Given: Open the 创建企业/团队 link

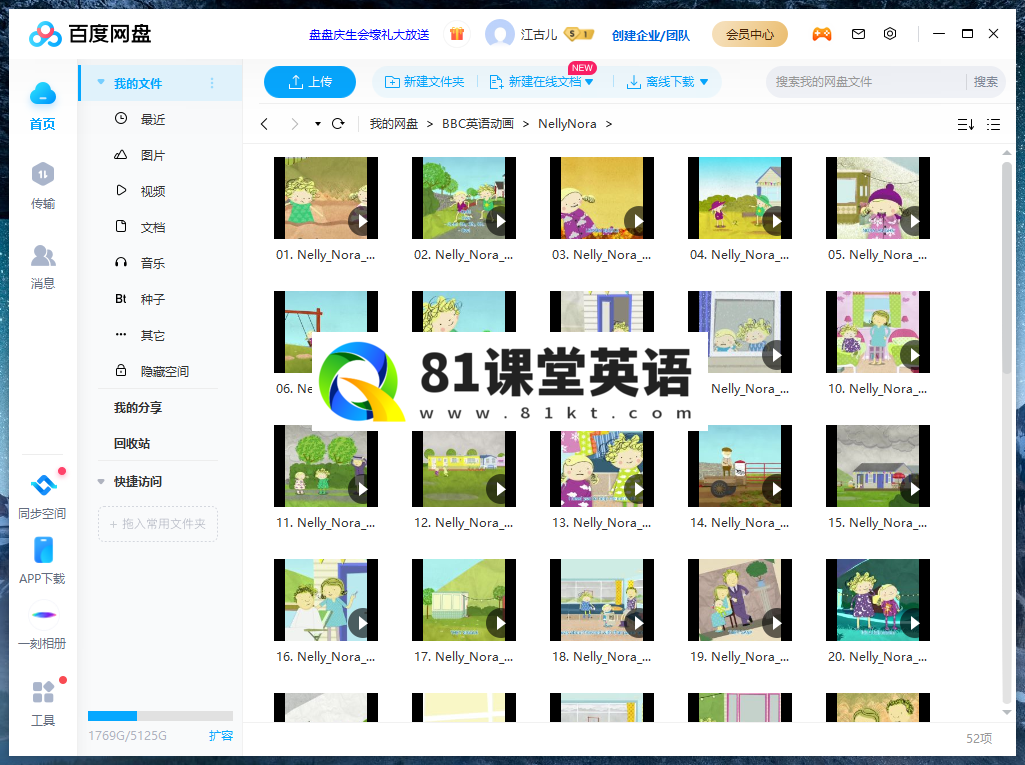Looking at the screenshot, I should (x=650, y=35).
